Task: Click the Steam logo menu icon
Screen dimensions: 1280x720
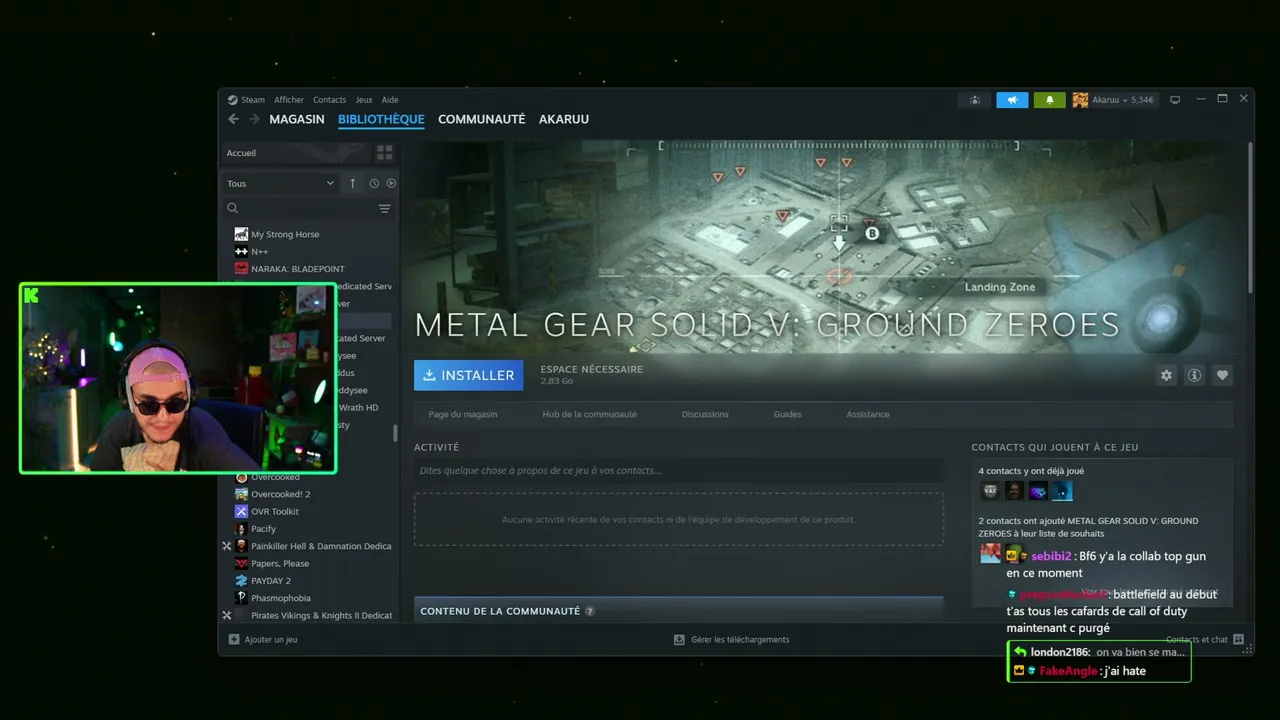Action: (x=232, y=100)
